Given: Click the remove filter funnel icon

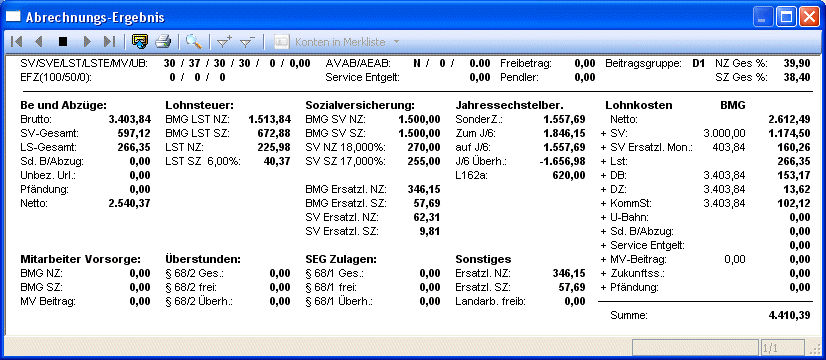Looking at the screenshot, I should pos(247,41).
